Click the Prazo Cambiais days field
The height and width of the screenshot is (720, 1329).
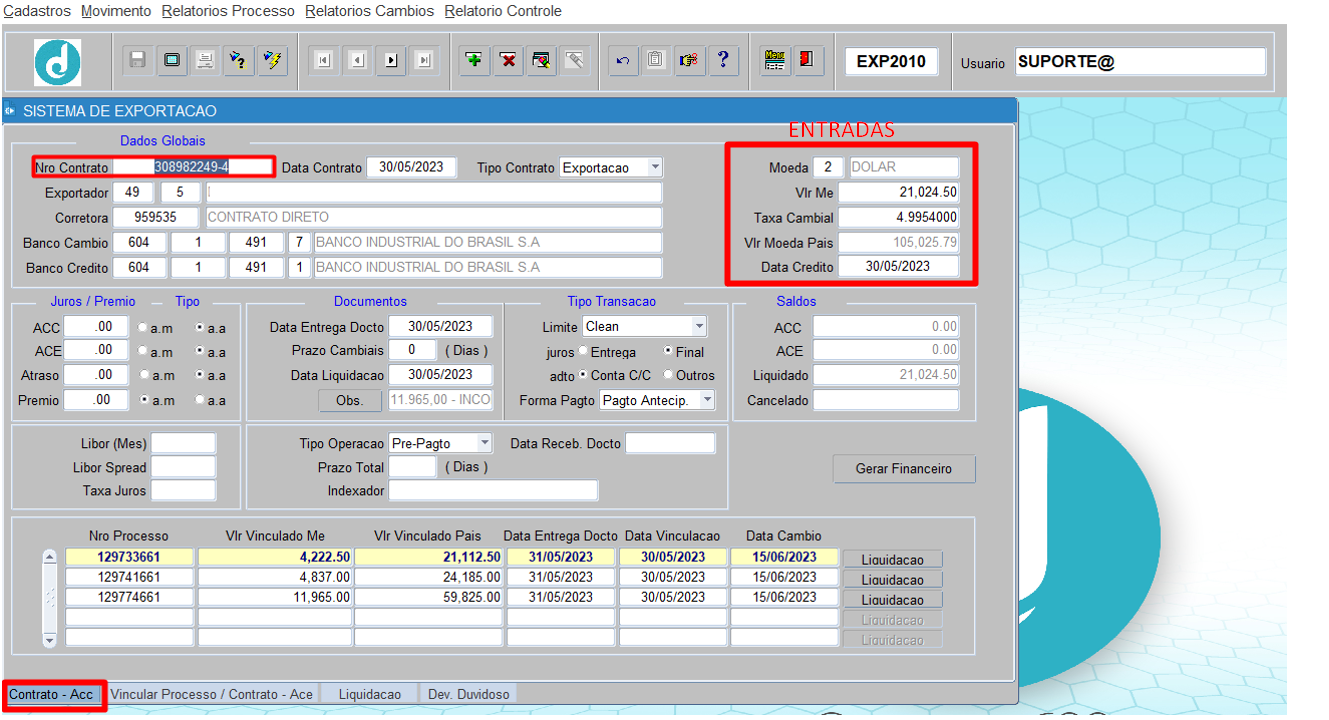pos(412,350)
